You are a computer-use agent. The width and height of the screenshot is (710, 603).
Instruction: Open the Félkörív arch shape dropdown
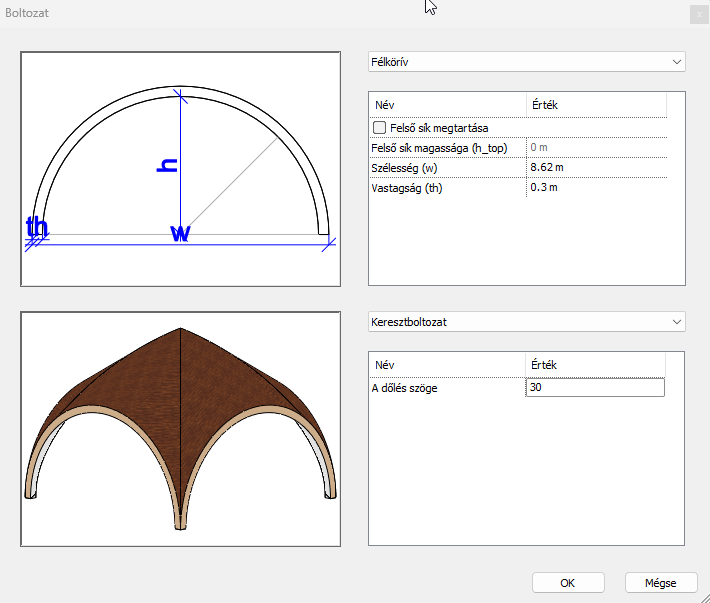(526, 62)
